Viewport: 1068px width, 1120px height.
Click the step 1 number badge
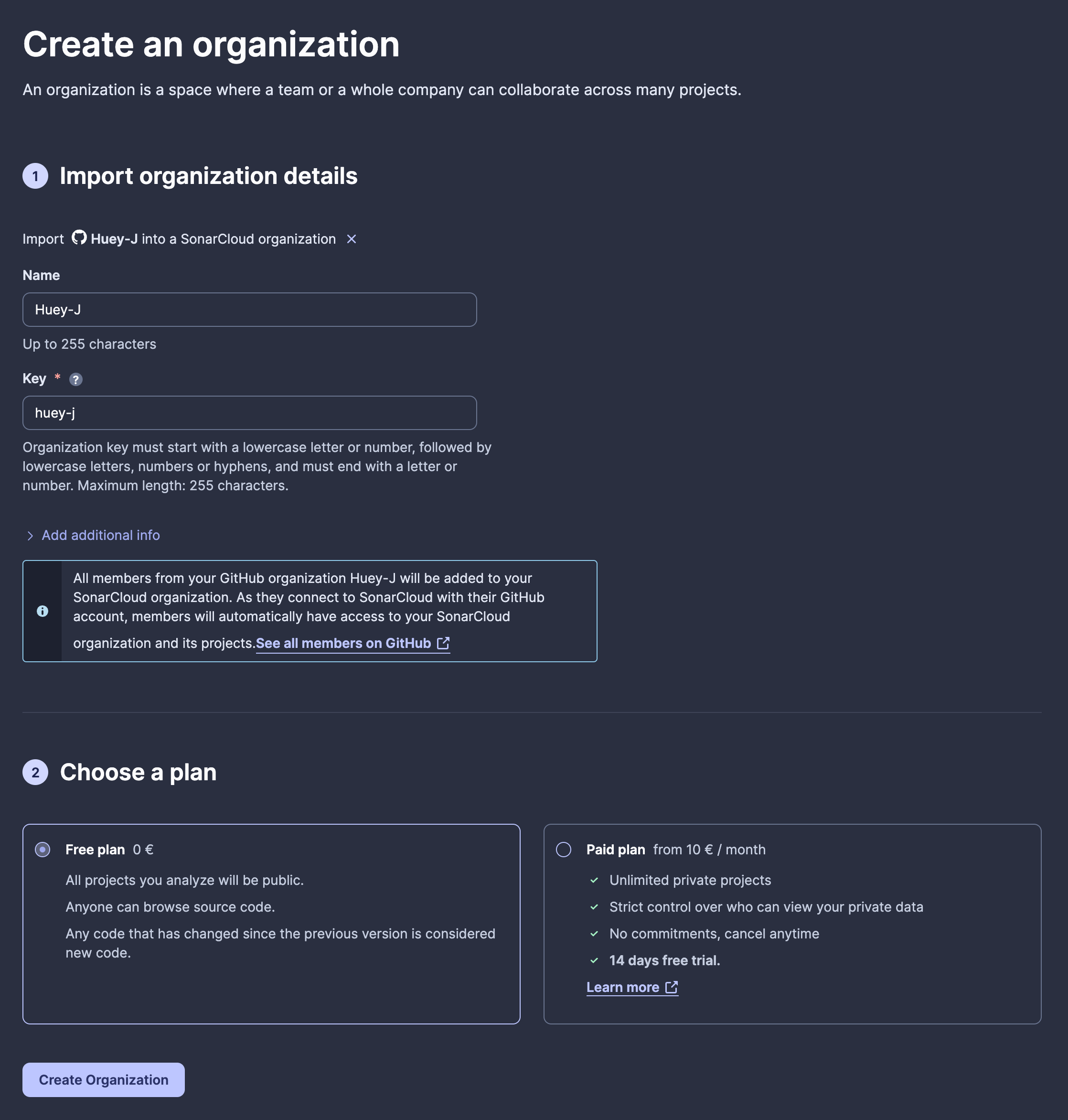coord(35,176)
